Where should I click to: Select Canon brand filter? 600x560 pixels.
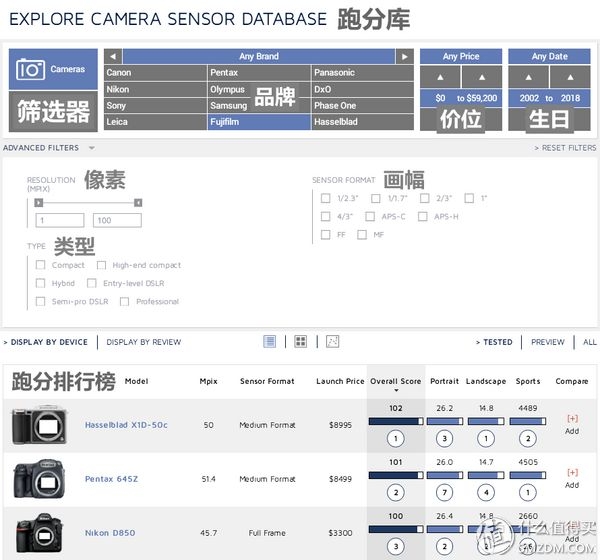[155, 73]
